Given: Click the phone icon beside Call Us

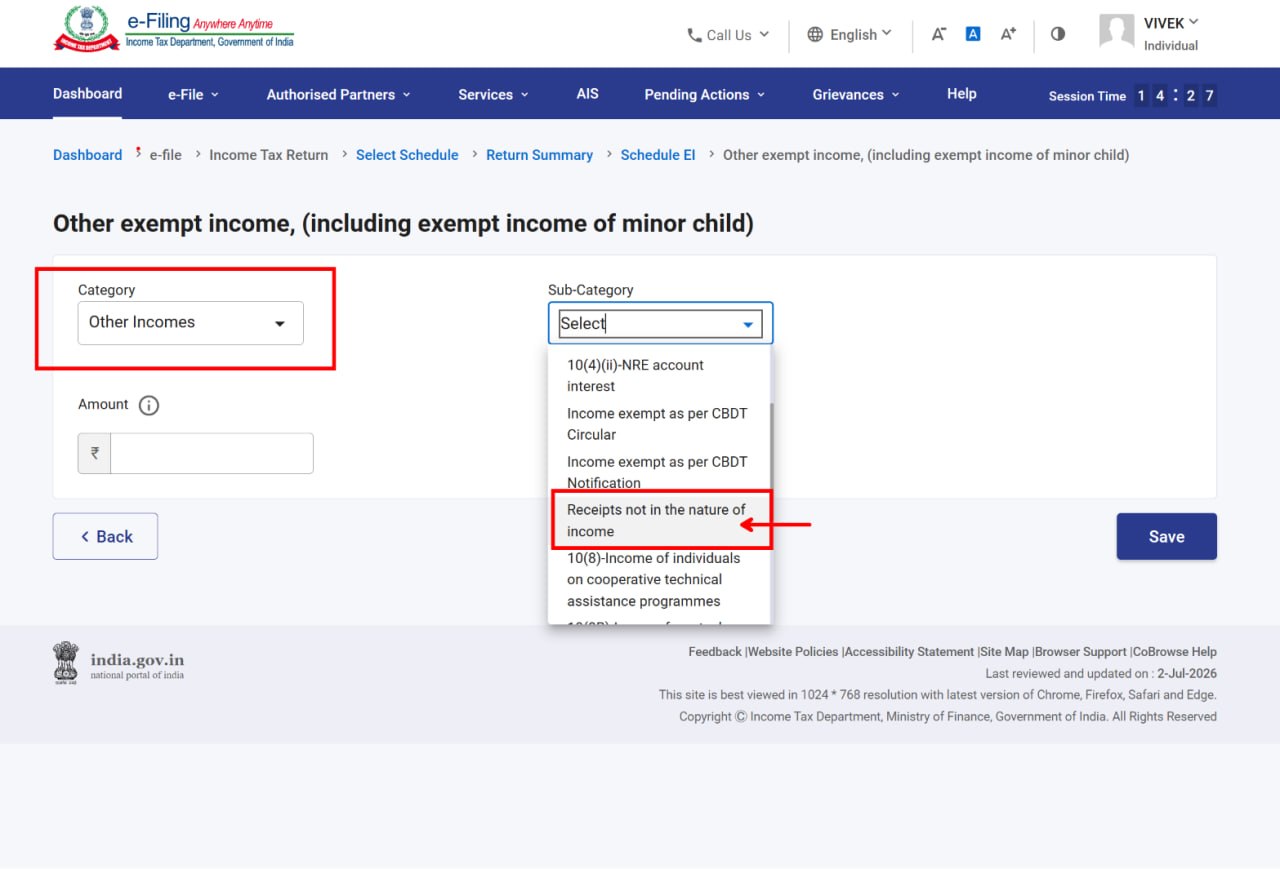Looking at the screenshot, I should 694,35.
